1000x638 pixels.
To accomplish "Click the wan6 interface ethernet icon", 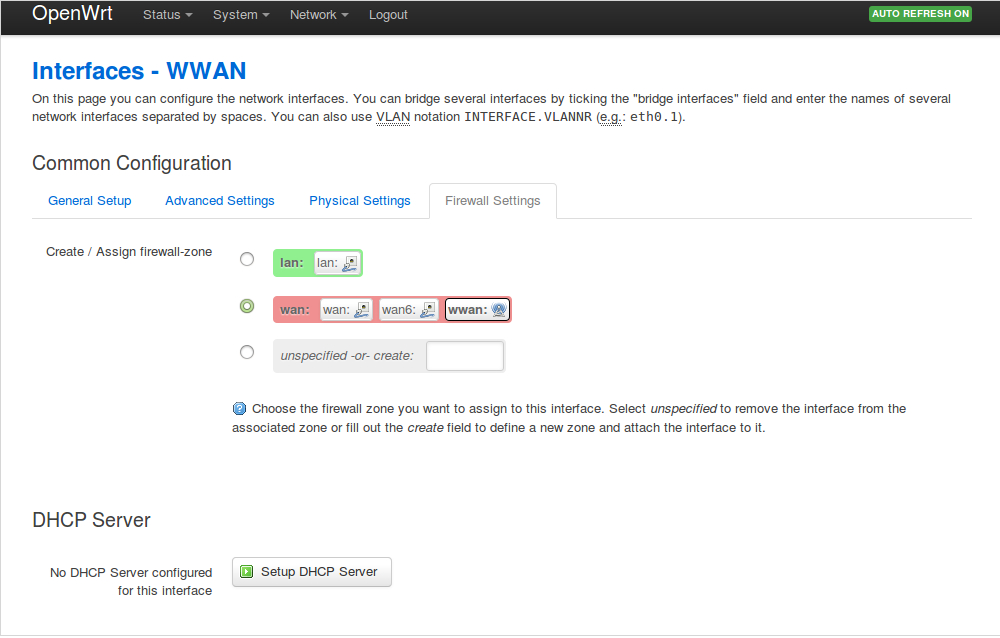I will tap(428, 310).
